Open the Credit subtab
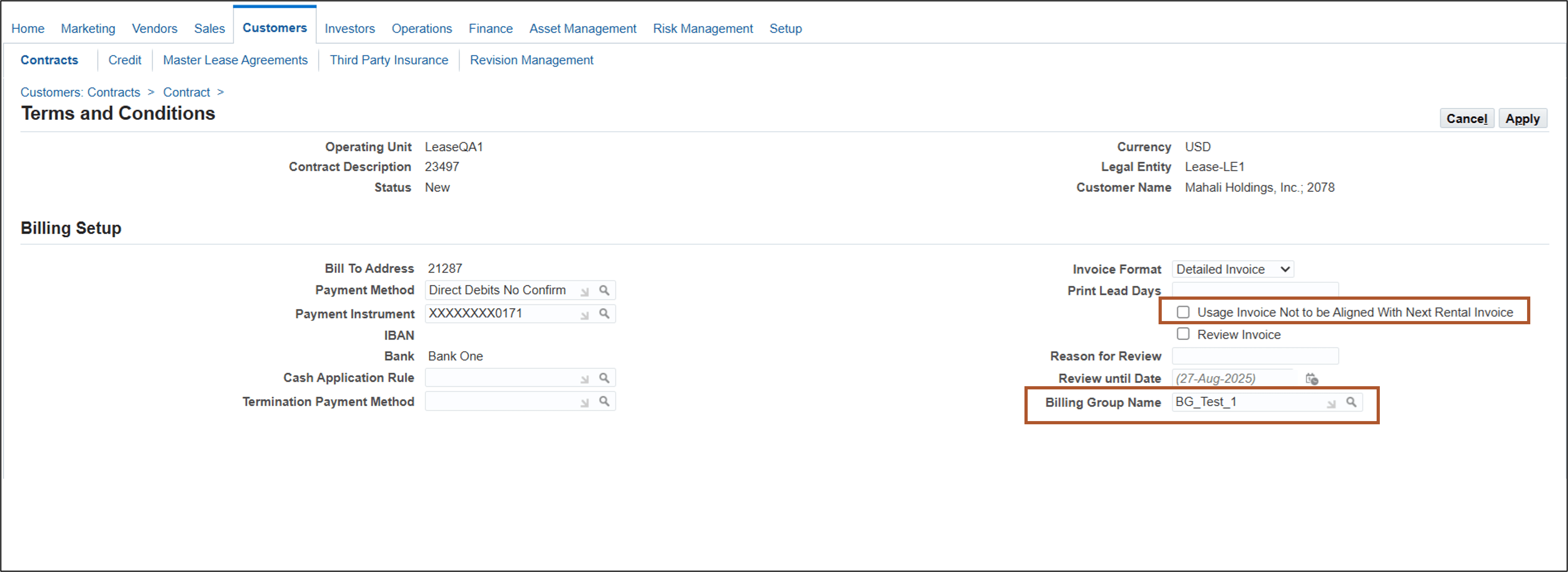 tap(125, 60)
